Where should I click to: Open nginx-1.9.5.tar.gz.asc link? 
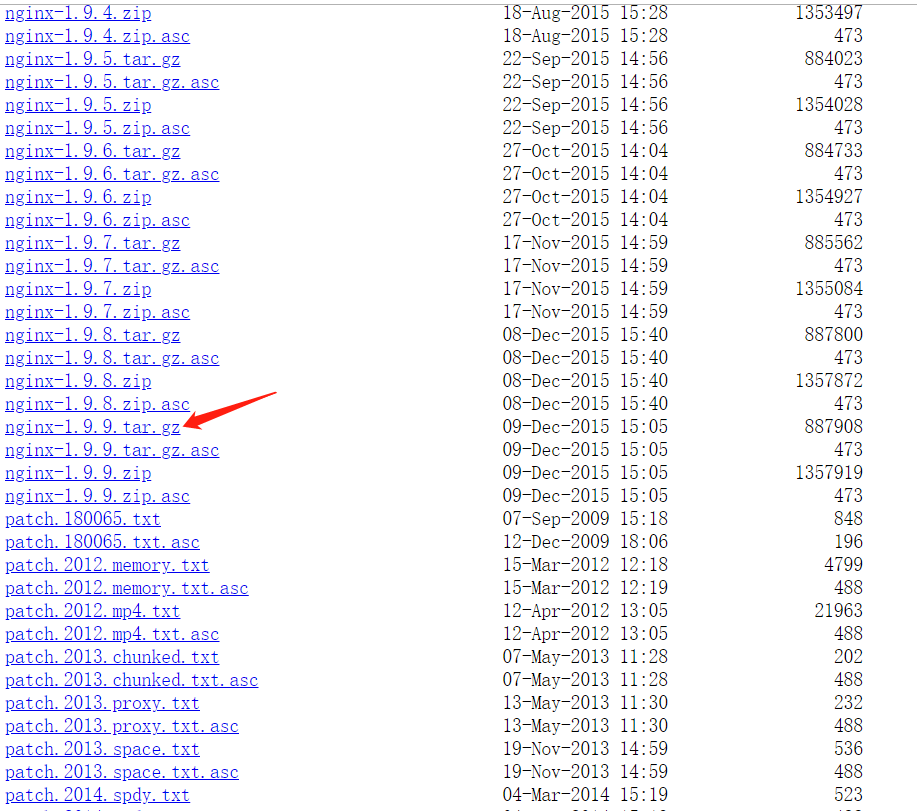[112, 82]
